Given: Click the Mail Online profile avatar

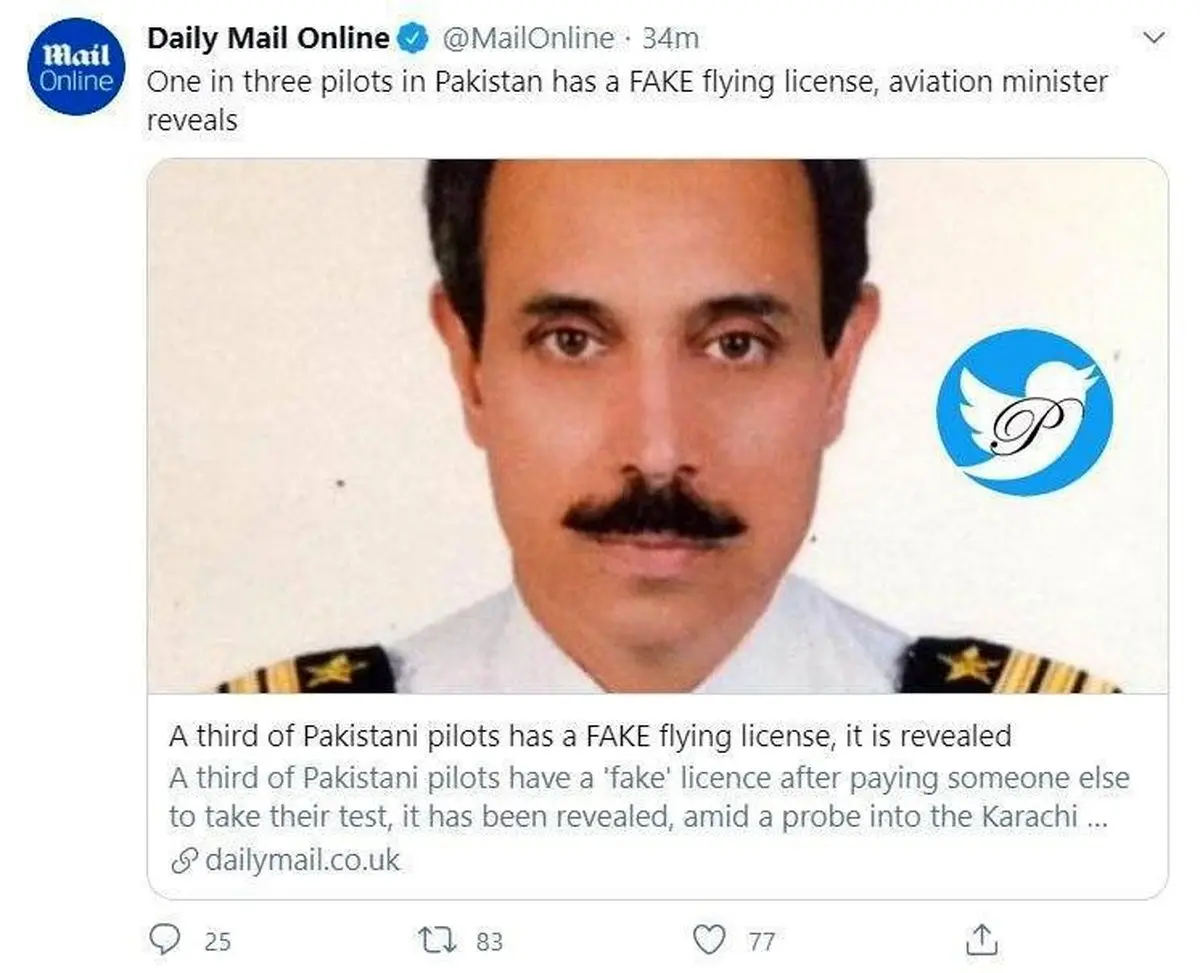Looking at the screenshot, I should 75,66.
